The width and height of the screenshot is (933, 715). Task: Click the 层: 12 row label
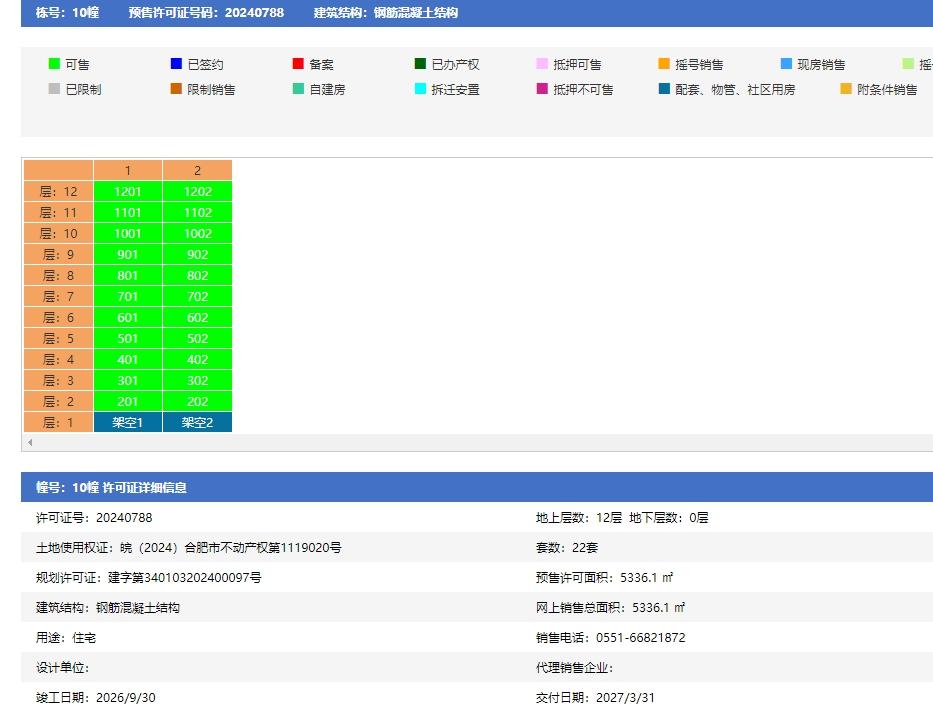[x=58, y=192]
